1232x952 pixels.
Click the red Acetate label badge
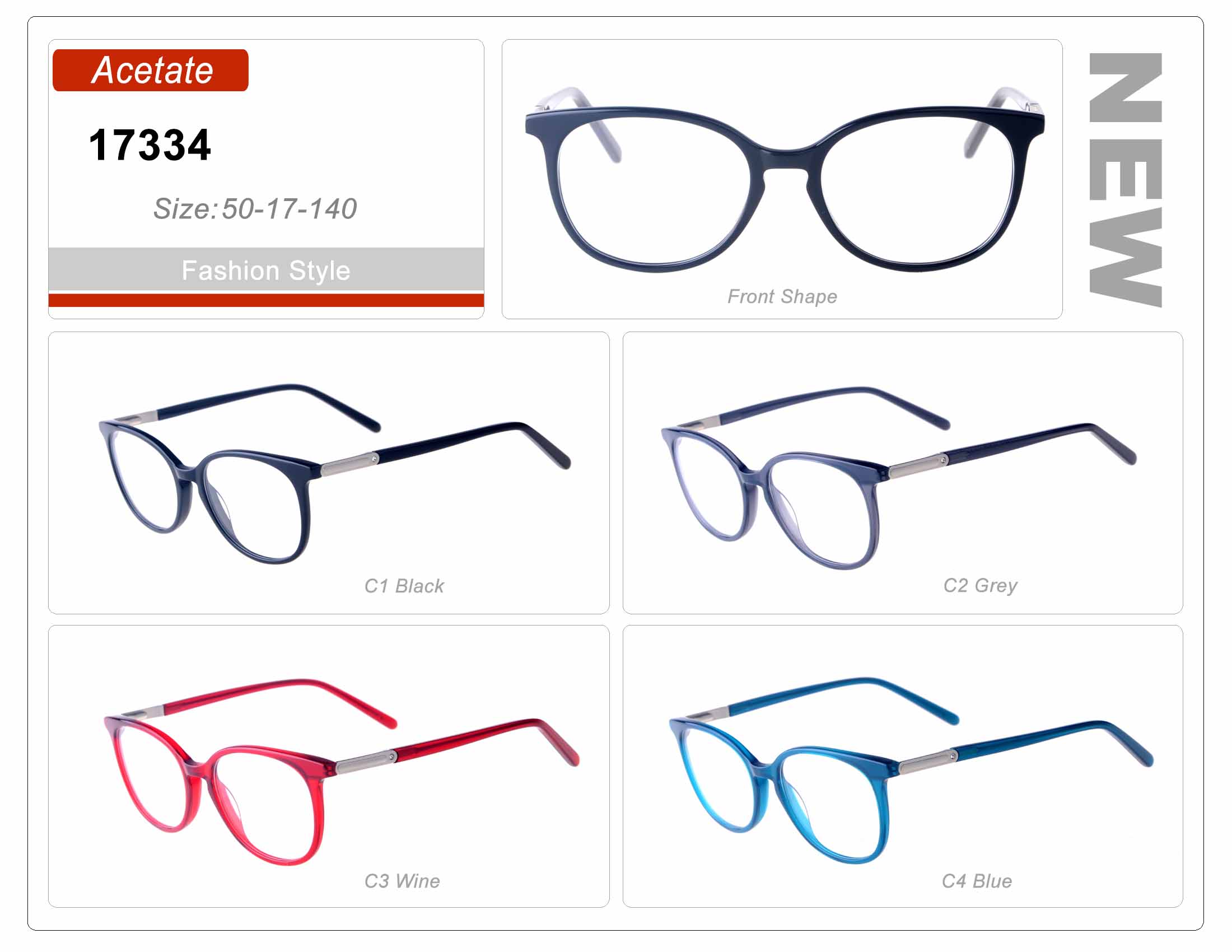(150, 70)
